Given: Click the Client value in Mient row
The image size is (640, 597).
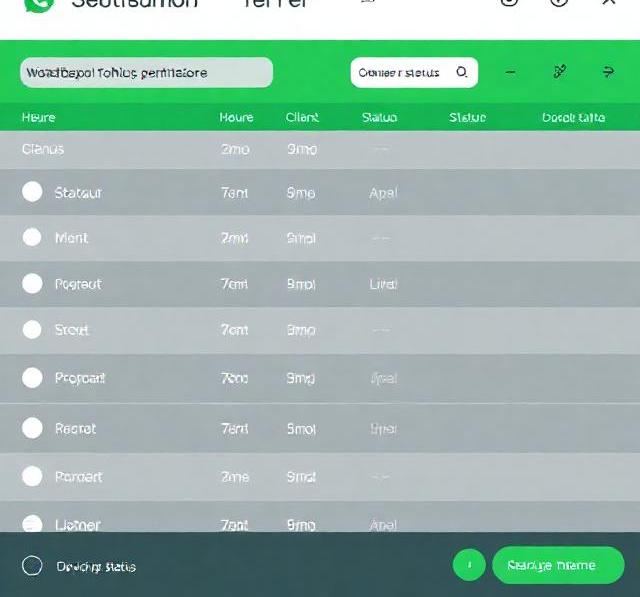Looking at the screenshot, I should tap(301, 238).
